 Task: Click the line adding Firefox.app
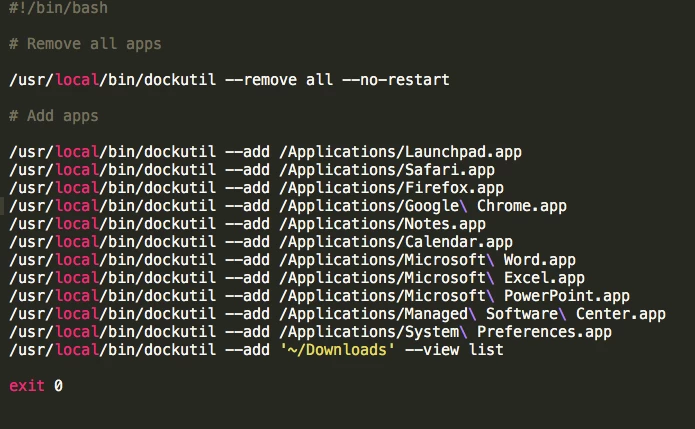coord(256,188)
